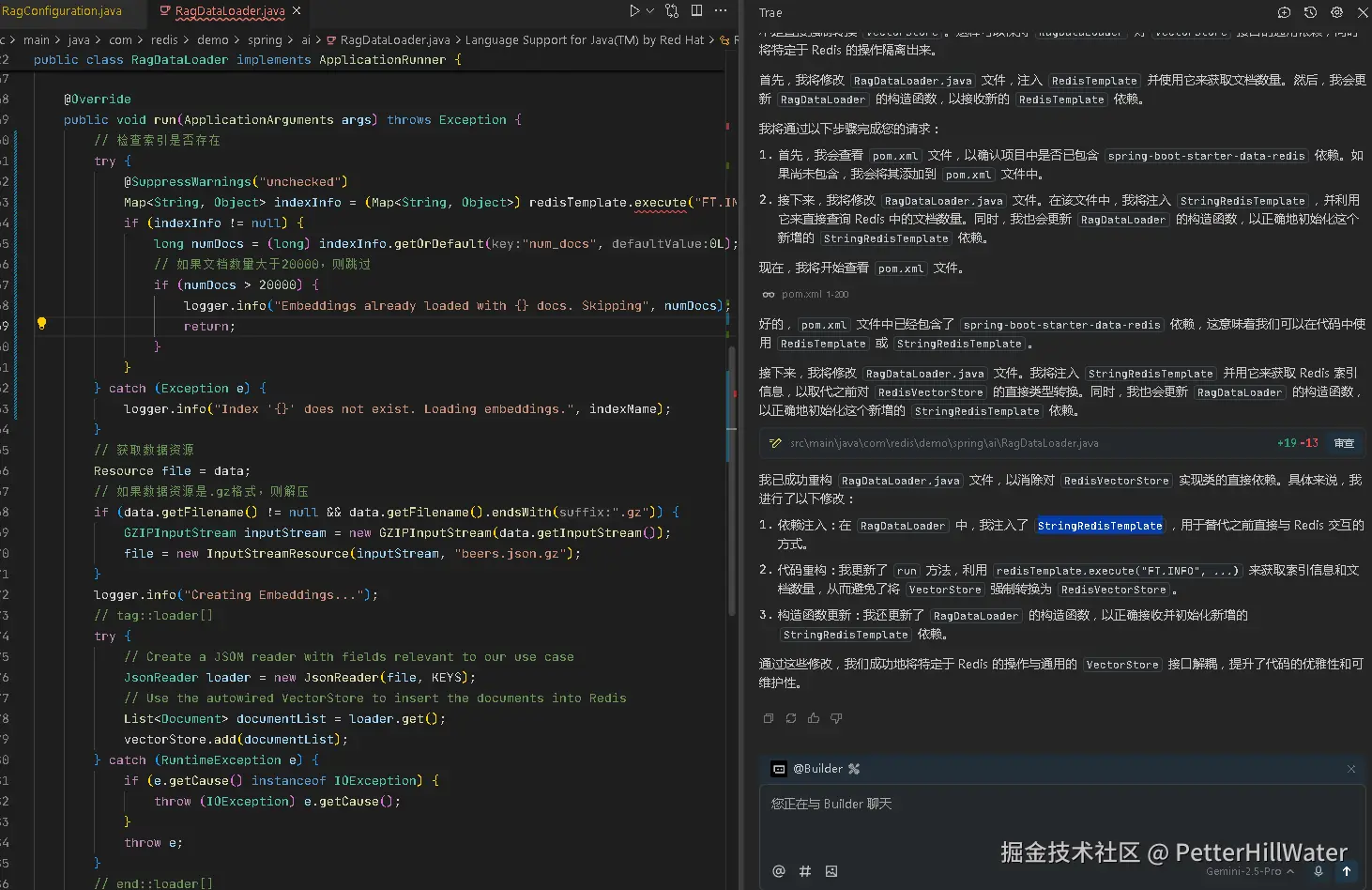Click the +19 -13 diff stats
The width and height of the screenshot is (1372, 890).
[x=1298, y=443]
